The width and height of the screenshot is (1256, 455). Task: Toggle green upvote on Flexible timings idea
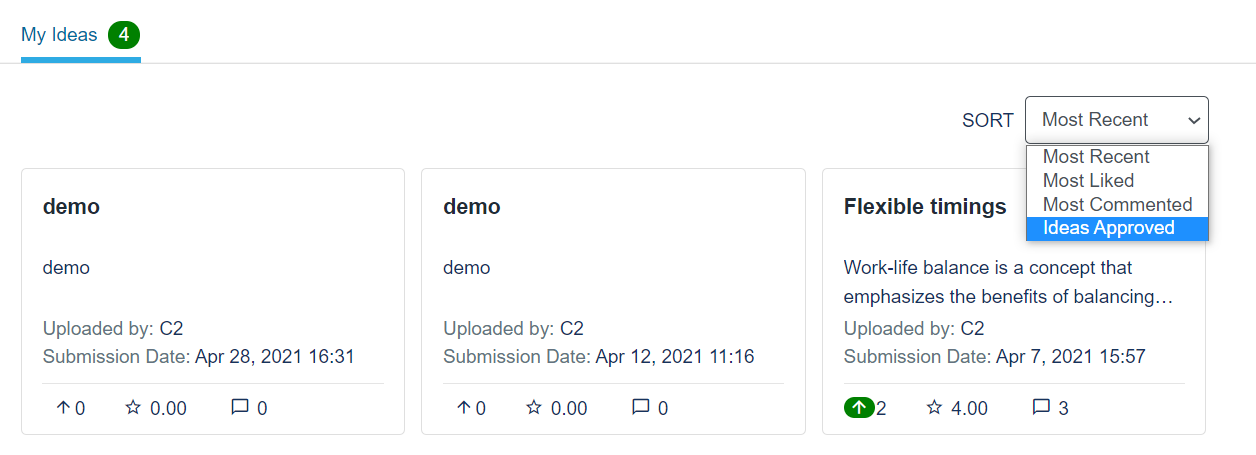pos(859,408)
